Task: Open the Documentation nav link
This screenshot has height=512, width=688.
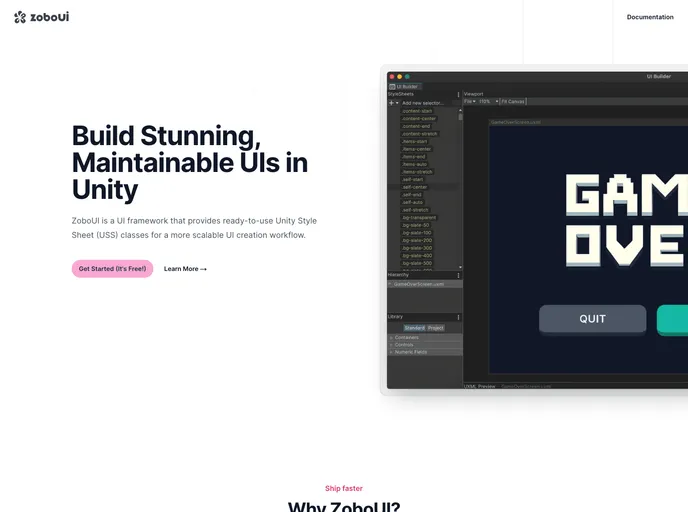Action: (650, 17)
